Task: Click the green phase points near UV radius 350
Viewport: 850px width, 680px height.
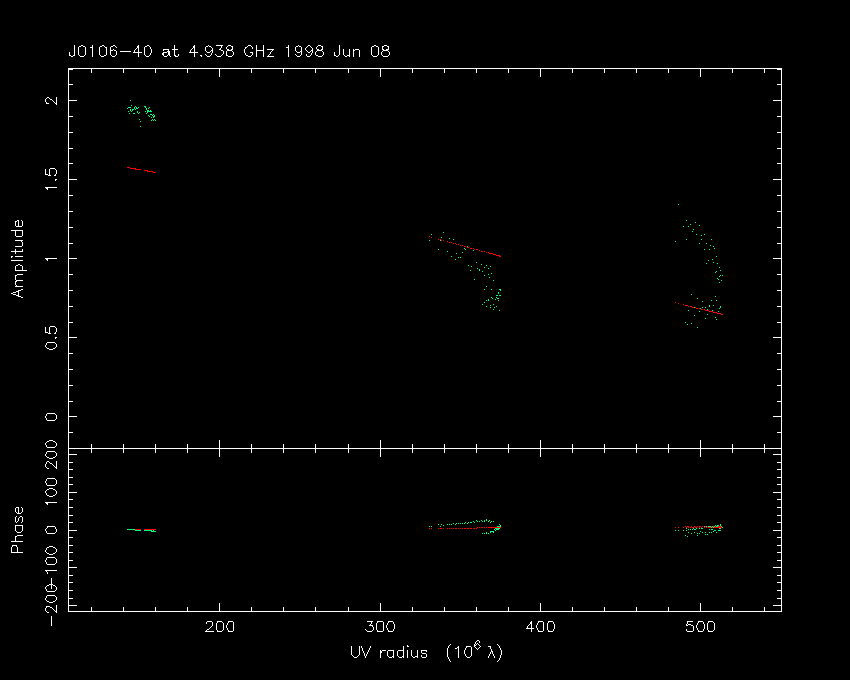Action: tap(467, 526)
